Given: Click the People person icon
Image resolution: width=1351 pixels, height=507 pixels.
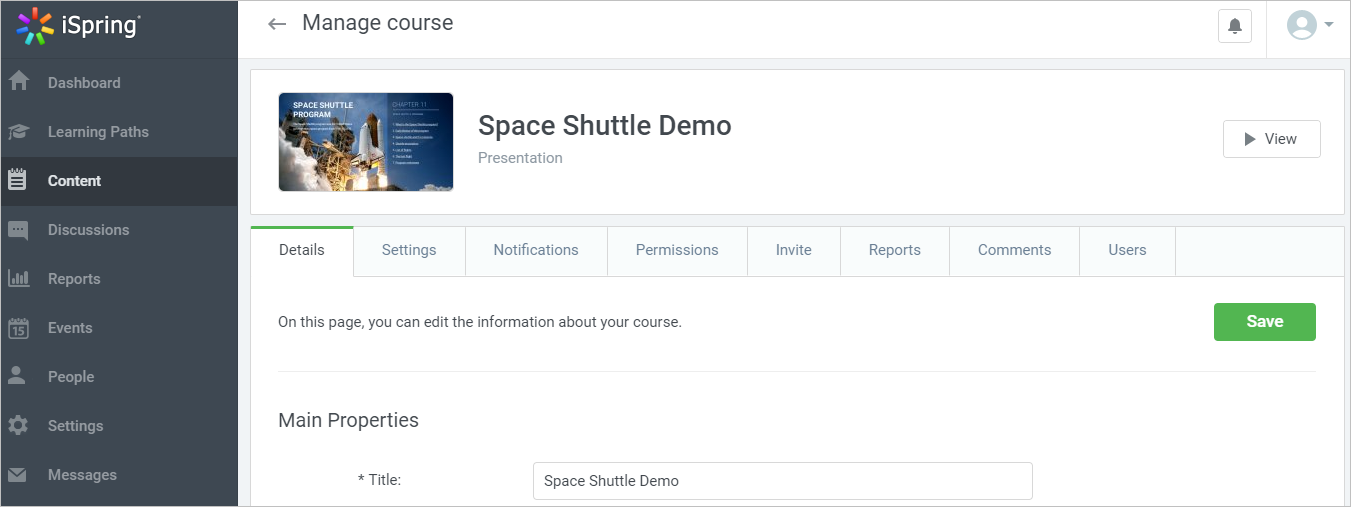Looking at the screenshot, I should 18,376.
